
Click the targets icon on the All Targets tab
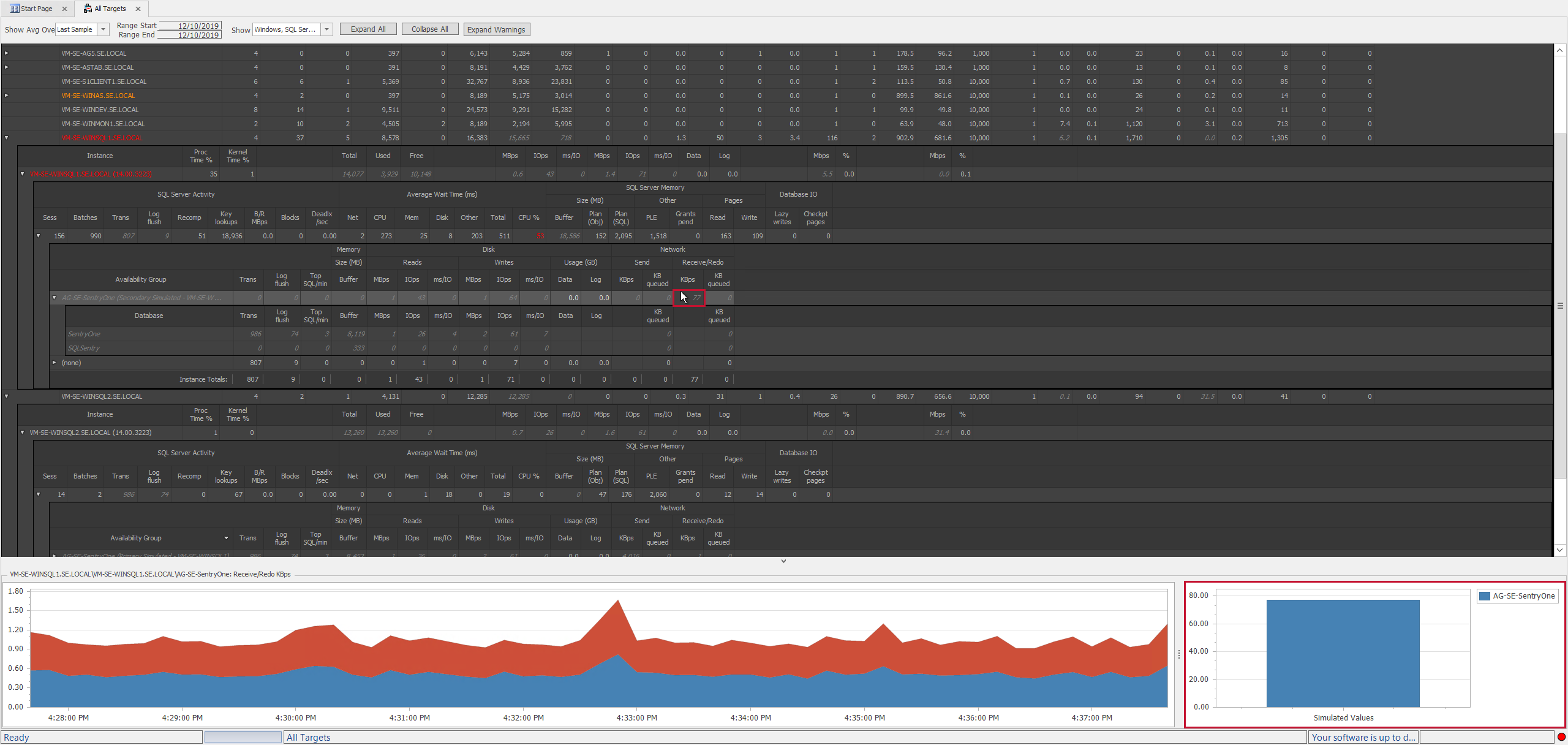tap(87, 9)
